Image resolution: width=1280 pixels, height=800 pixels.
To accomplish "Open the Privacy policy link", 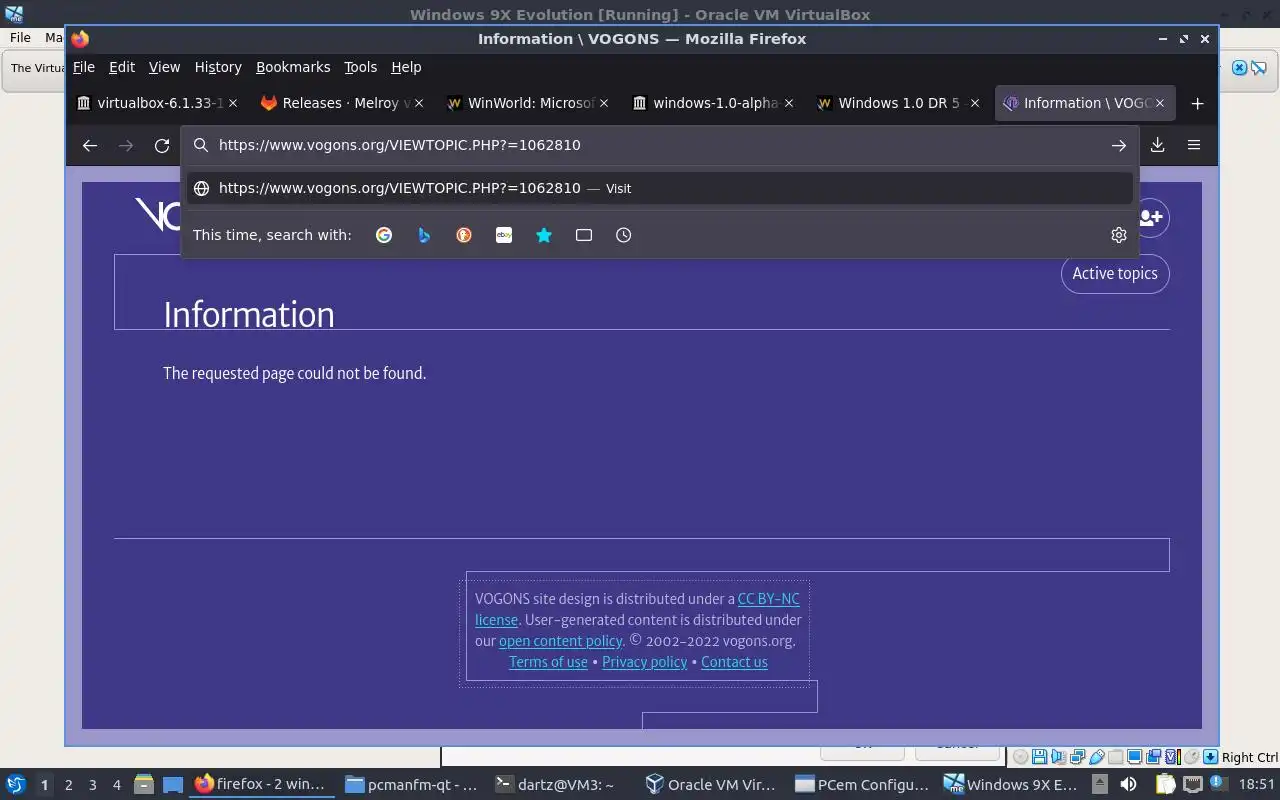I will pyautogui.click(x=644, y=662).
